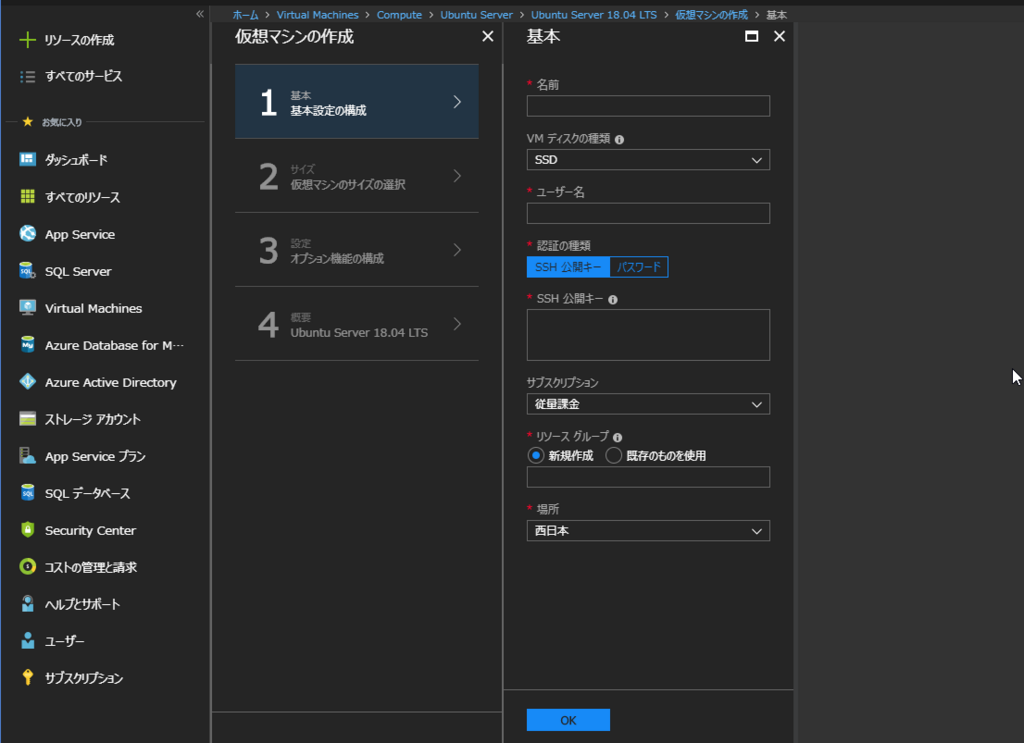Viewport: 1024px width, 743px height.
Task: Select the 既存のものを使用 radio button
Action: [613, 456]
